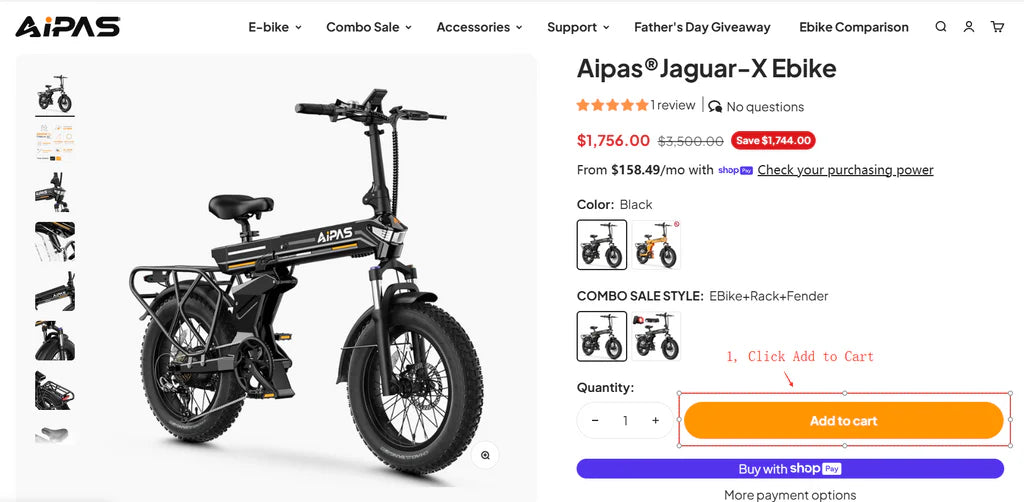
Task: Open the search icon in header
Action: pyautogui.click(x=940, y=27)
